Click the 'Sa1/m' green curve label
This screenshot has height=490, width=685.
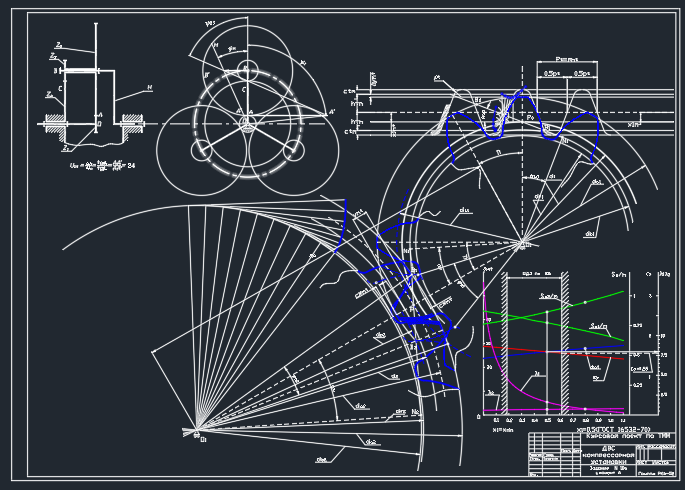tap(599, 326)
